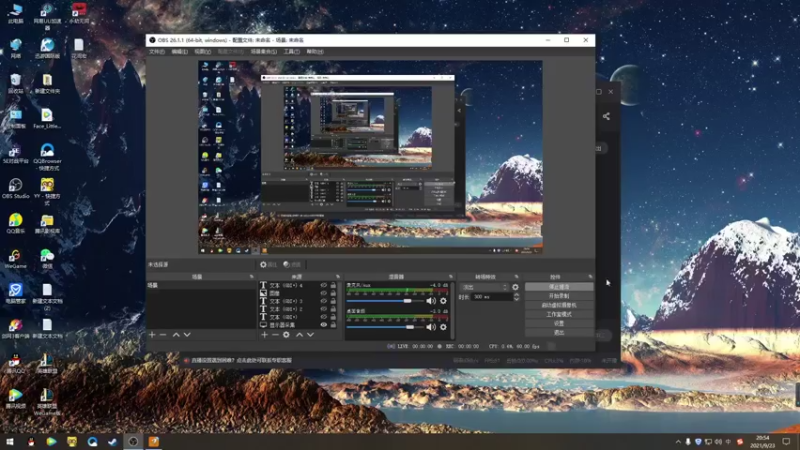
Task: Open Settings from the controls panel
Action: point(559,323)
